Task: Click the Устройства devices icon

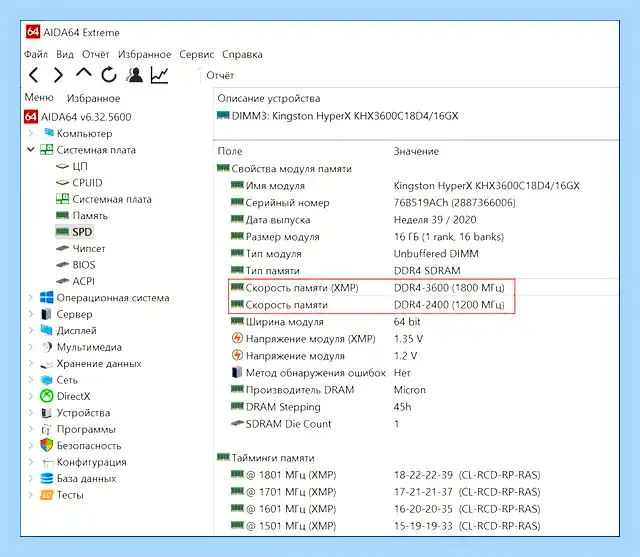Action: [47, 413]
